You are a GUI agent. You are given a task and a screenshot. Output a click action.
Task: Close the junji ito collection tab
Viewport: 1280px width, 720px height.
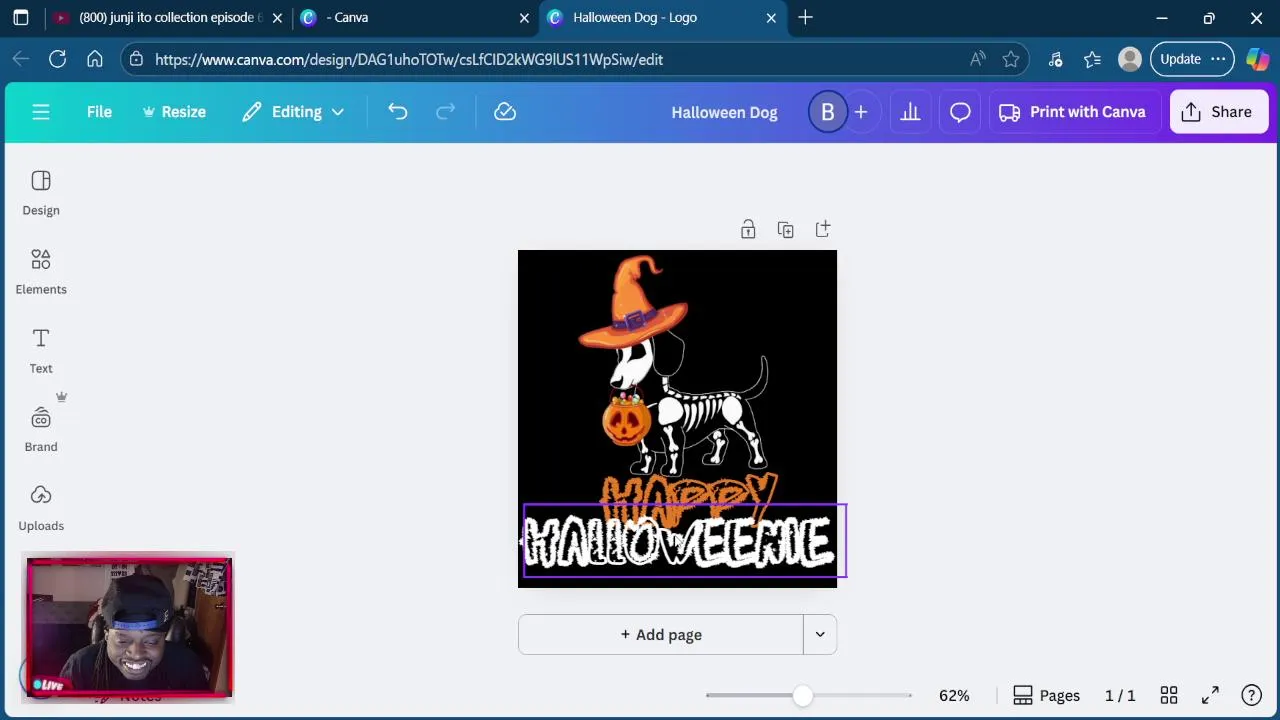pos(276,17)
